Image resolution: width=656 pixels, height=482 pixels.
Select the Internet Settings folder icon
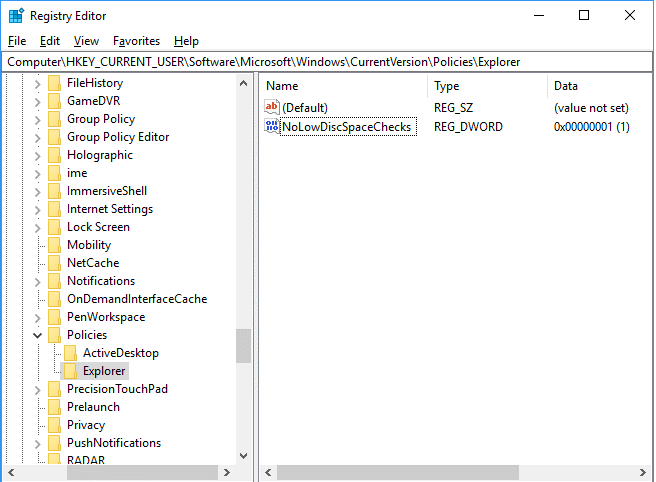[x=54, y=209]
